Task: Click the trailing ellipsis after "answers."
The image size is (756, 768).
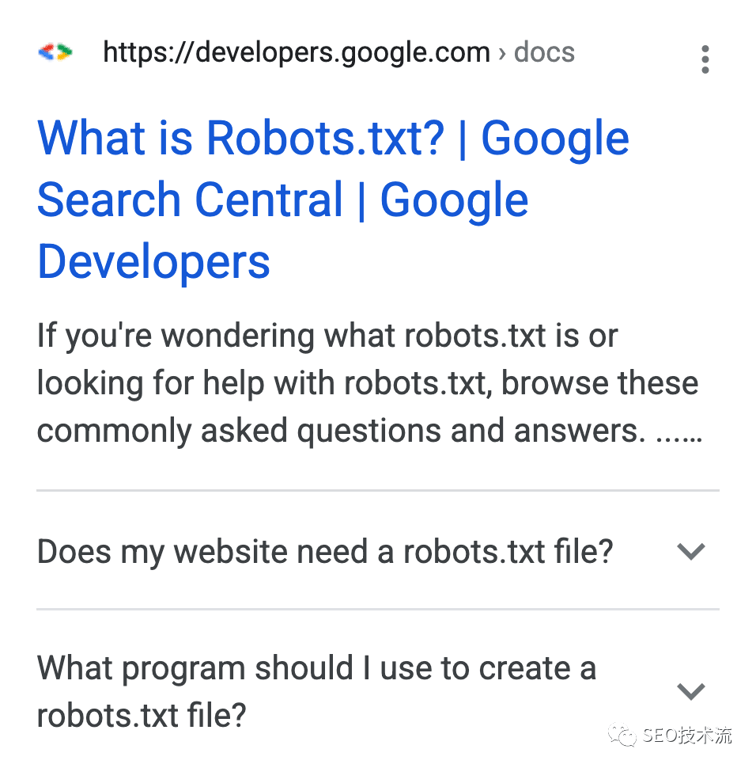Action: coord(679,438)
